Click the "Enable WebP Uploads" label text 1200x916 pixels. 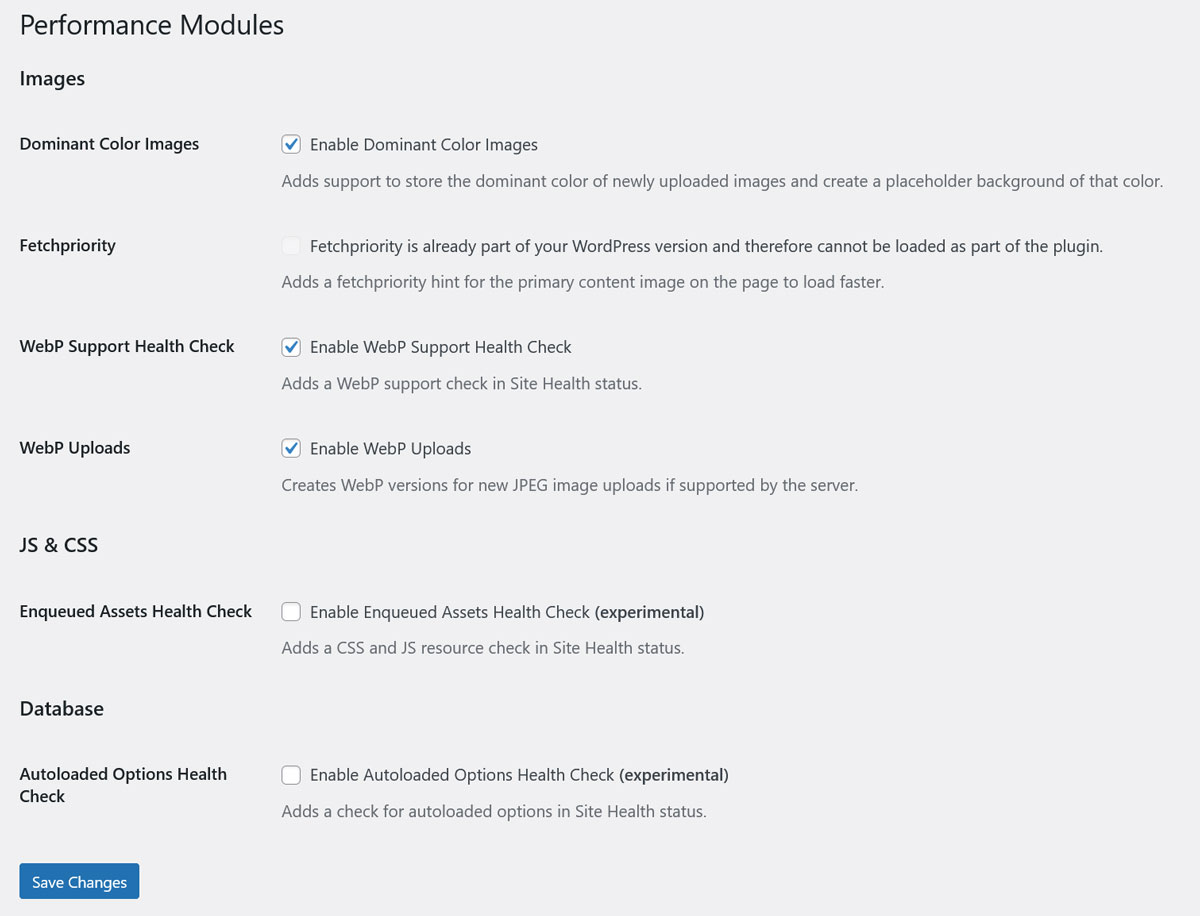[390, 448]
